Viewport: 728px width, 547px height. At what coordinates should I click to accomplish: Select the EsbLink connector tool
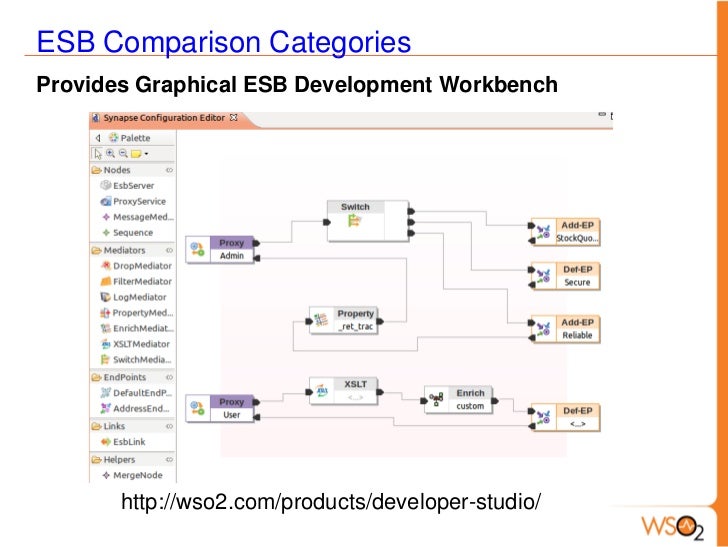coord(124,442)
